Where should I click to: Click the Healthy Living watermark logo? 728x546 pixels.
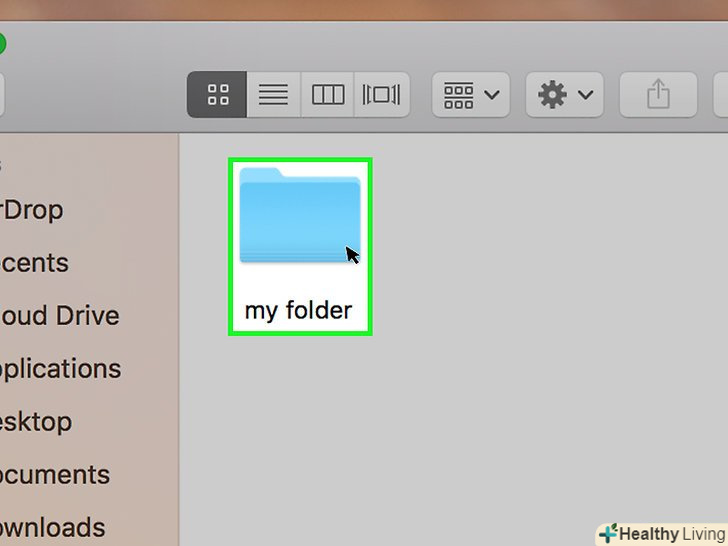(x=662, y=534)
